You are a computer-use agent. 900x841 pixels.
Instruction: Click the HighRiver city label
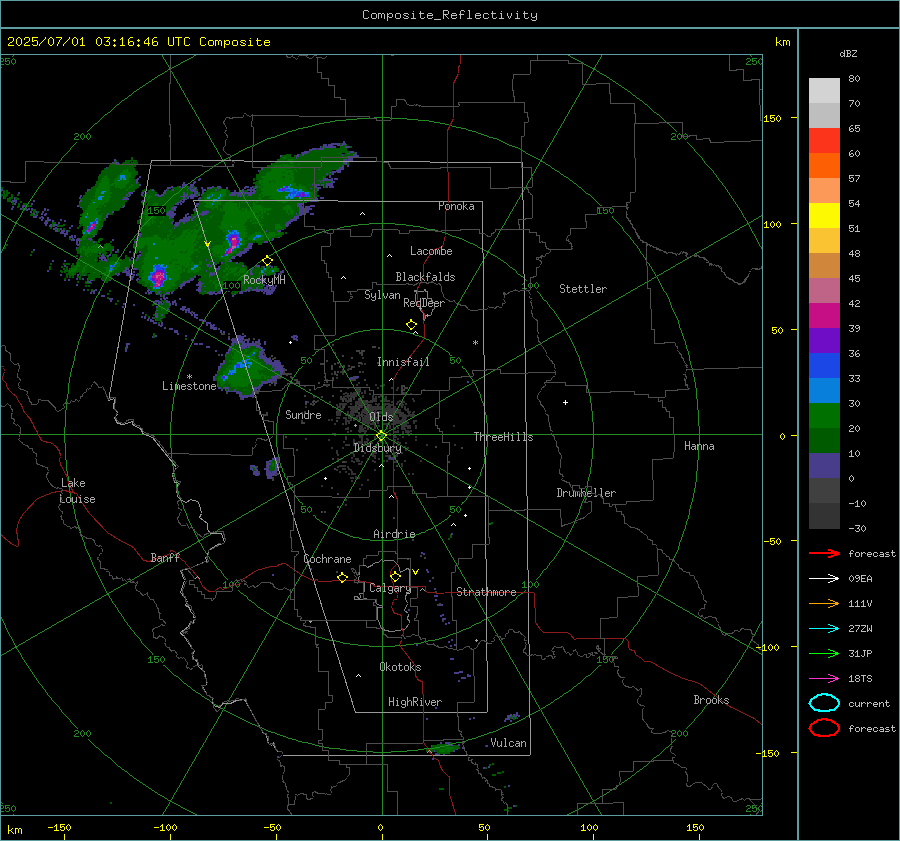click(x=415, y=702)
